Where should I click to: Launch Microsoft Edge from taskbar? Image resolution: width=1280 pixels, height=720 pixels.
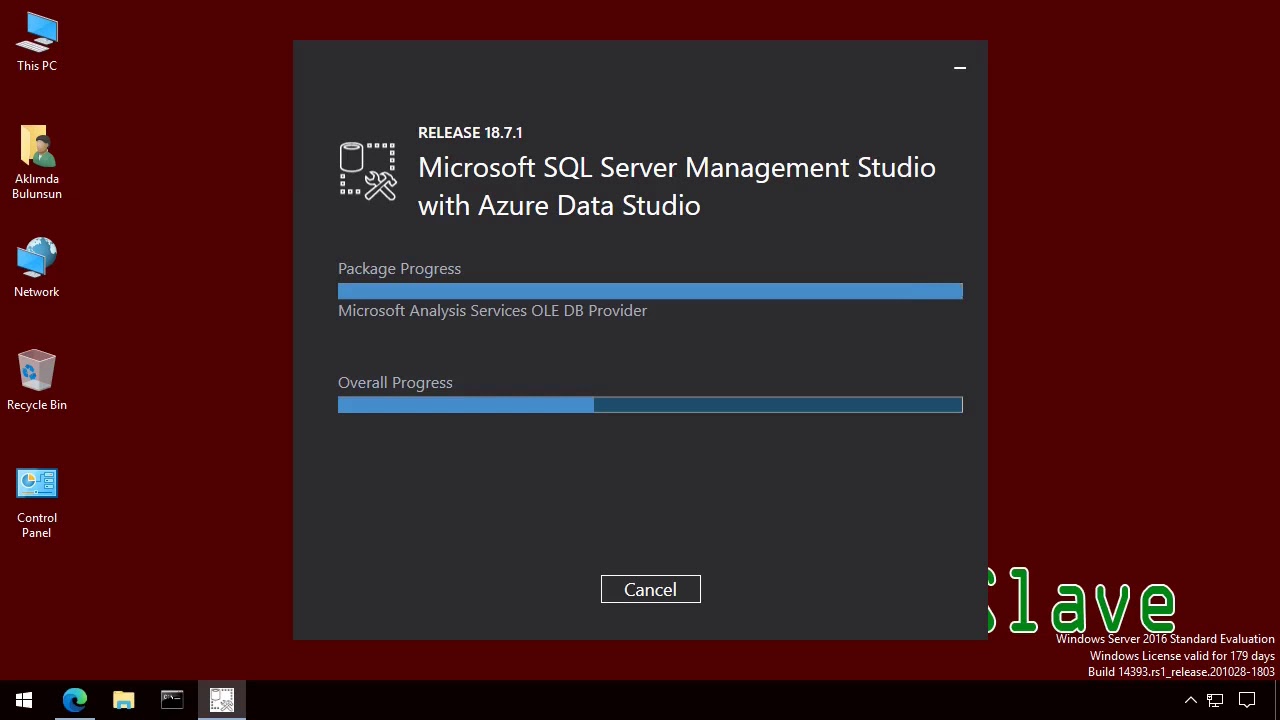tap(75, 700)
